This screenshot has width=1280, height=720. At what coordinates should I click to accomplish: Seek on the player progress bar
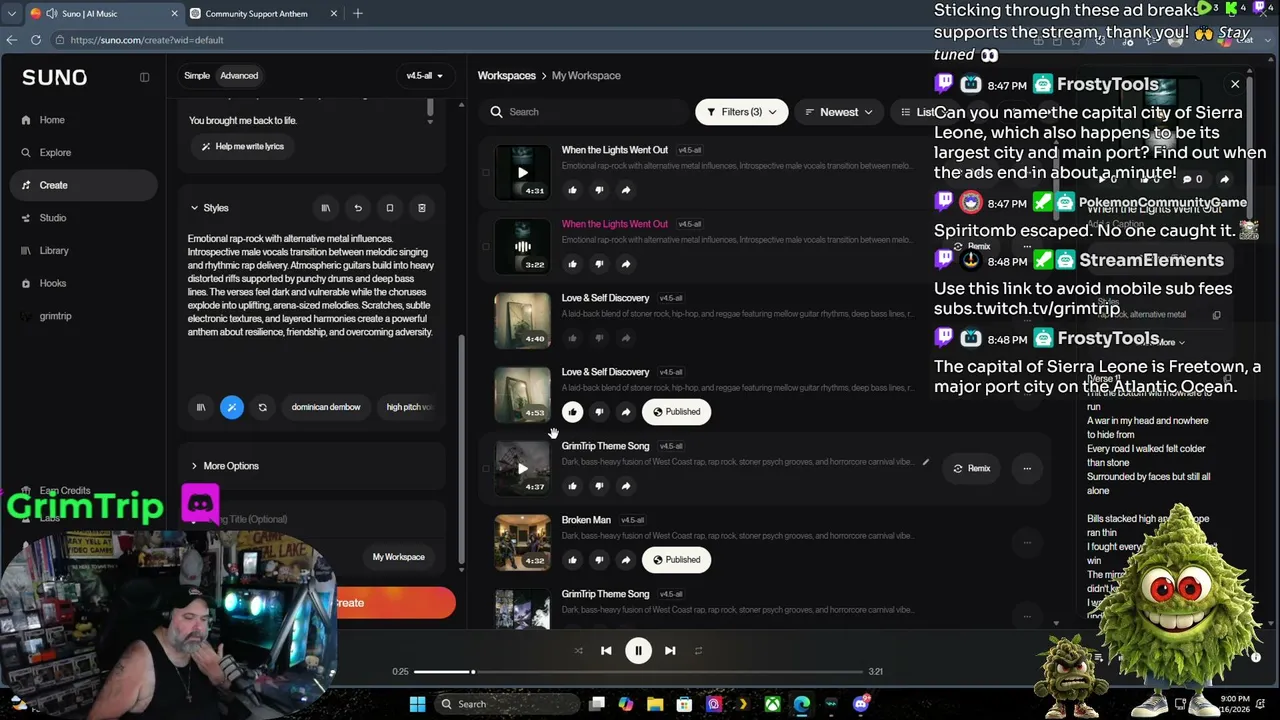[637, 672]
